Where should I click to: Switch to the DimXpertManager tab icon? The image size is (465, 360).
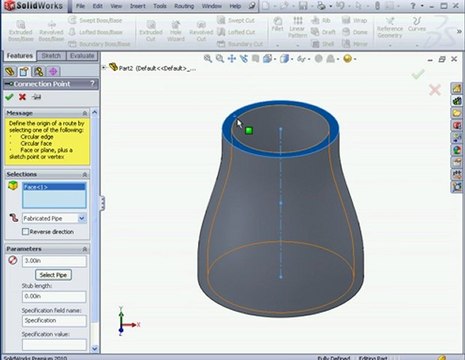click(53, 71)
